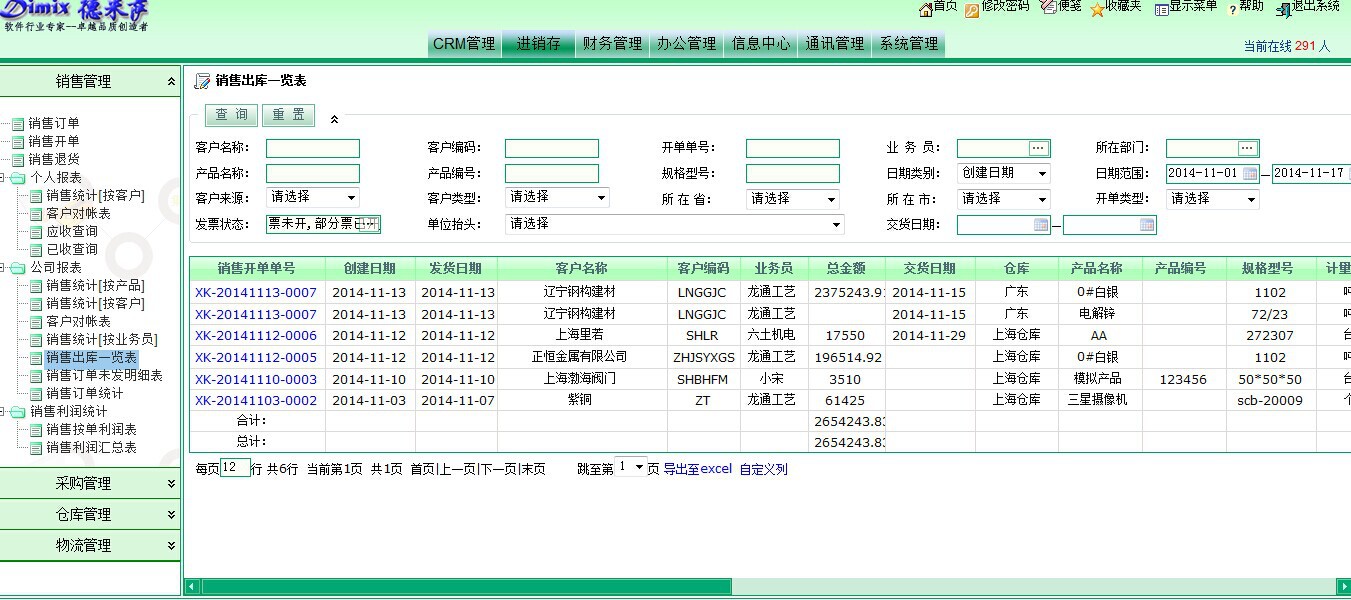
Task: Click the help question mark icon
Action: pos(1230,8)
